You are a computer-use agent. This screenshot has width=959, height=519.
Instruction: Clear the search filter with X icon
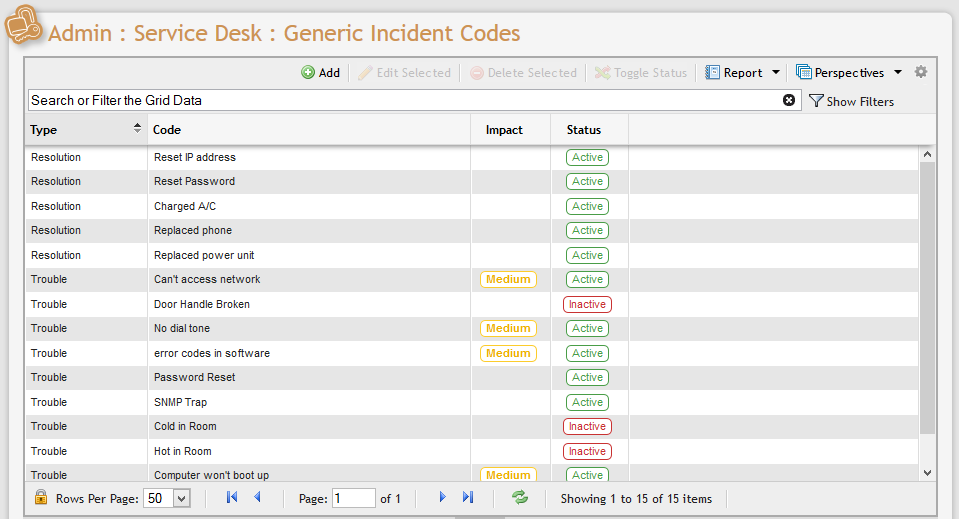(789, 100)
